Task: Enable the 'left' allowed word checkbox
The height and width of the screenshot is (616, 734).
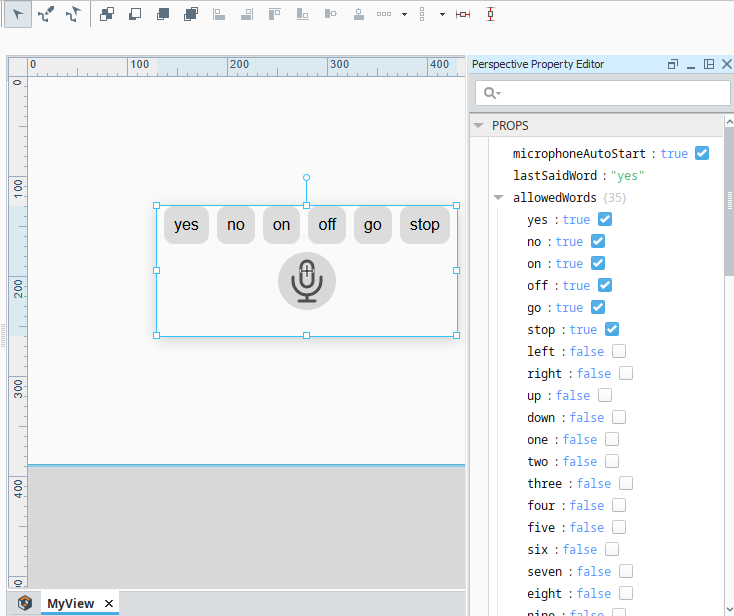Action: click(619, 351)
